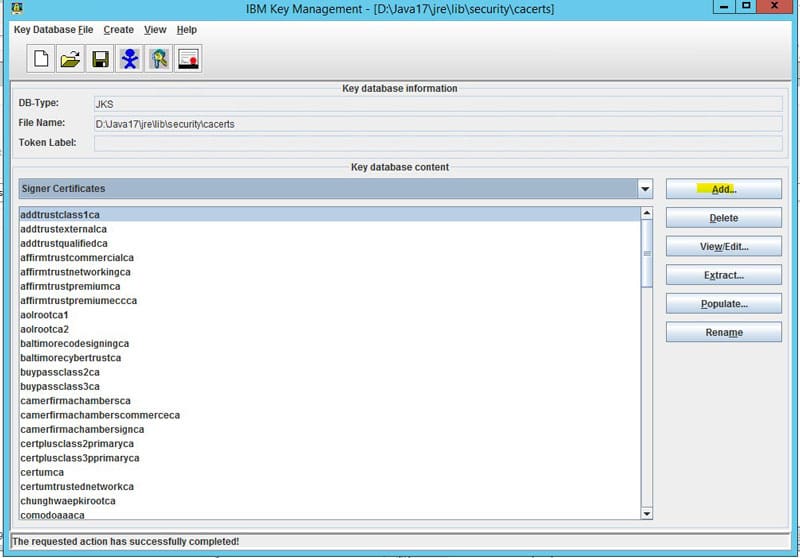This screenshot has width=800, height=558.
Task: Select addtrustclass1ca in the certificate list
Action: tap(330, 215)
